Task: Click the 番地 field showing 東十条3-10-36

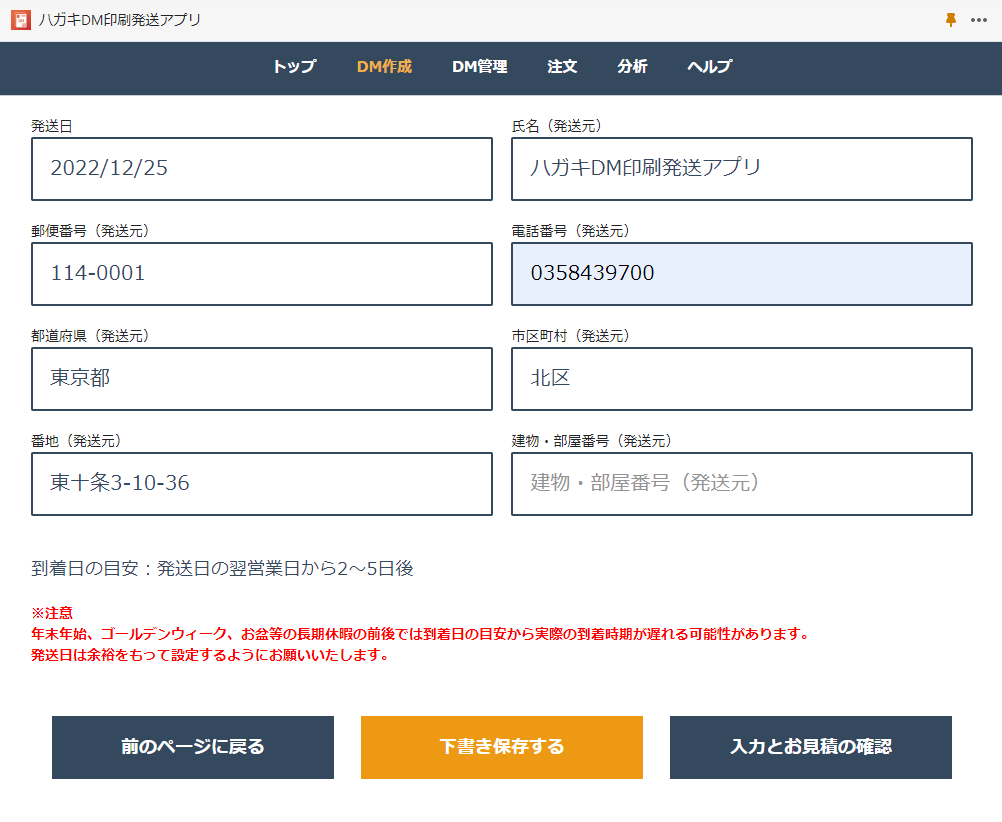Action: click(x=262, y=484)
